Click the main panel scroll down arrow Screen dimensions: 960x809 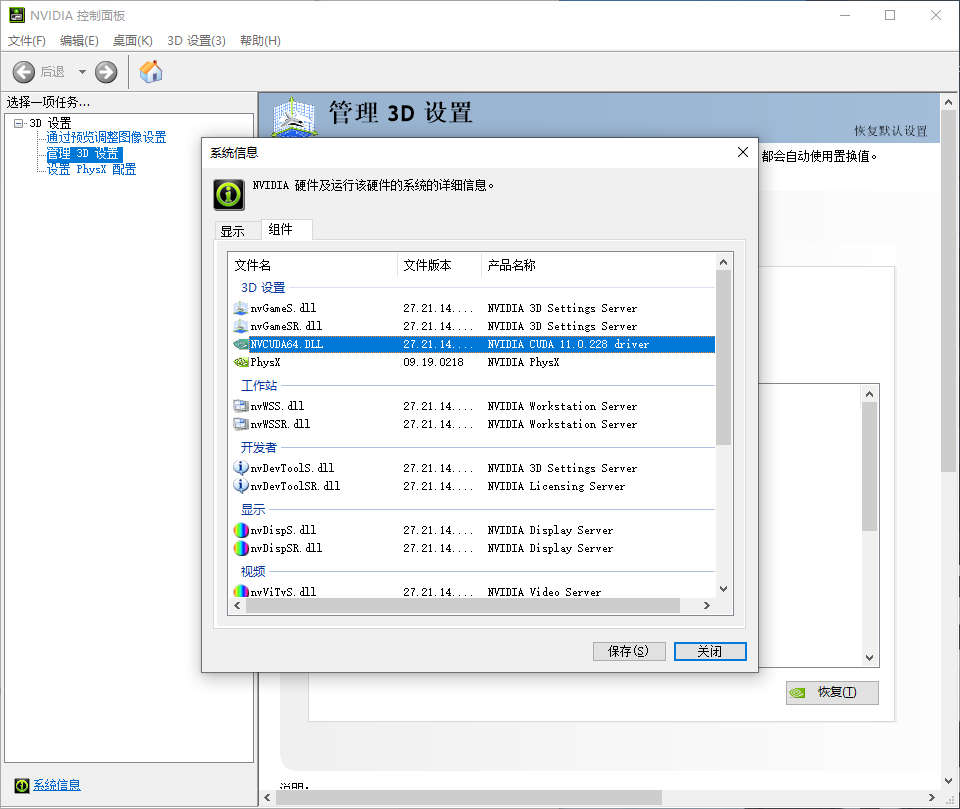pyautogui.click(x=948, y=781)
